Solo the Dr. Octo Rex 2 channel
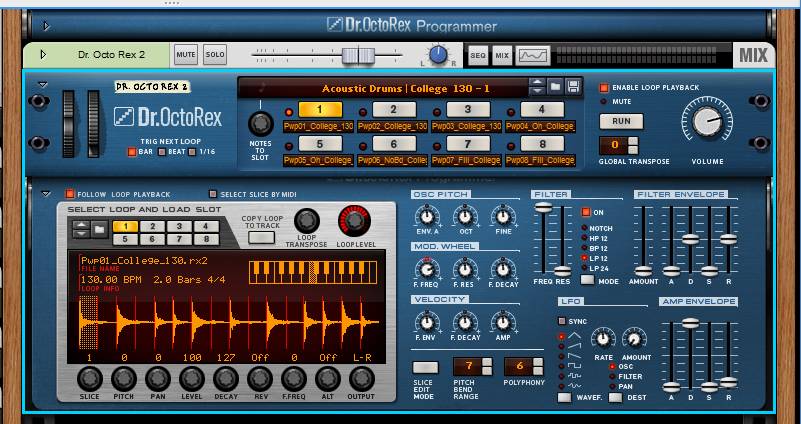Screen dimensions: 801x424 (215, 55)
